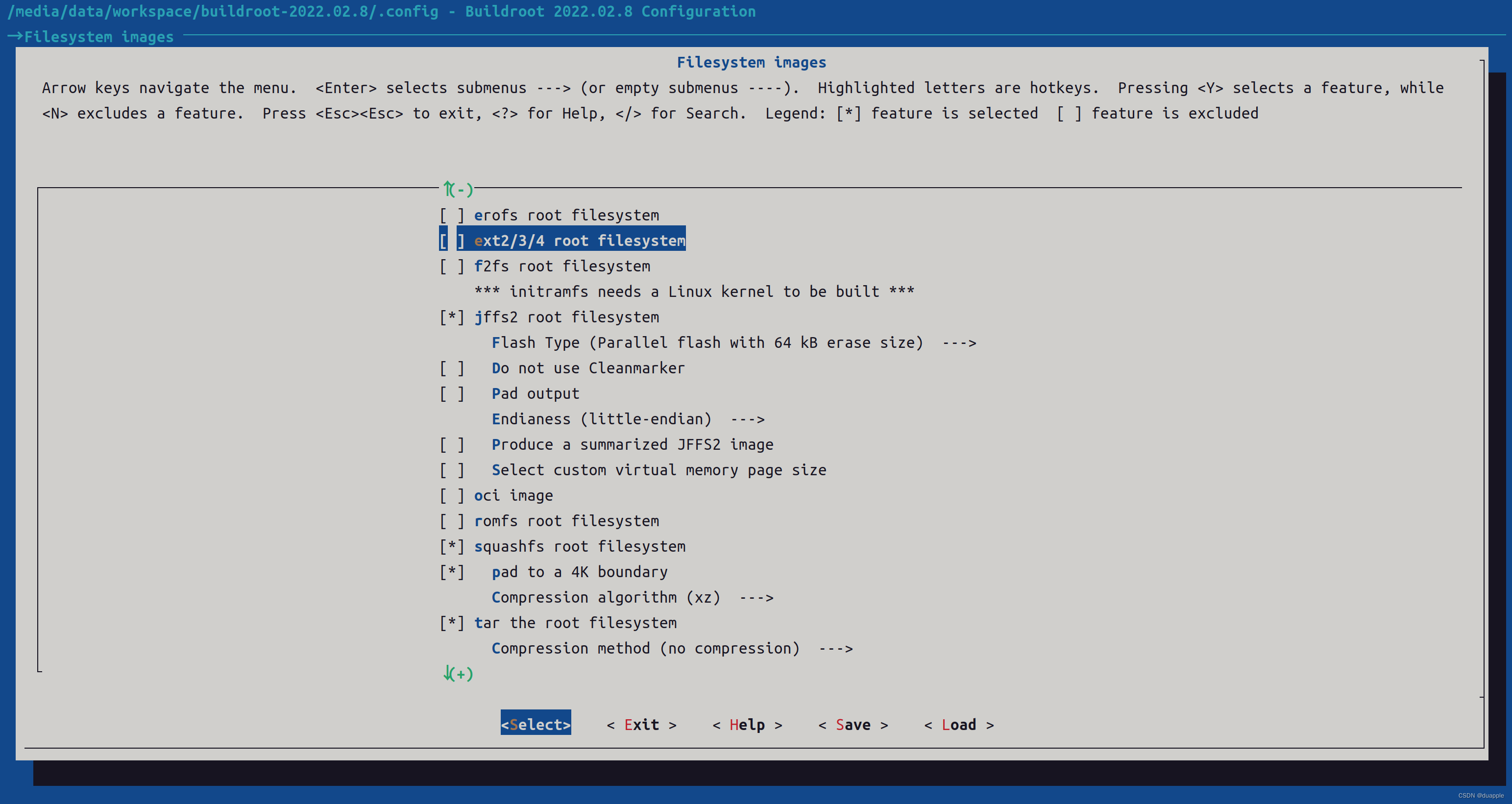Screen dimensions: 1512x804
Task: Disable jffs2 root filesystem checkbox
Action: point(452,317)
